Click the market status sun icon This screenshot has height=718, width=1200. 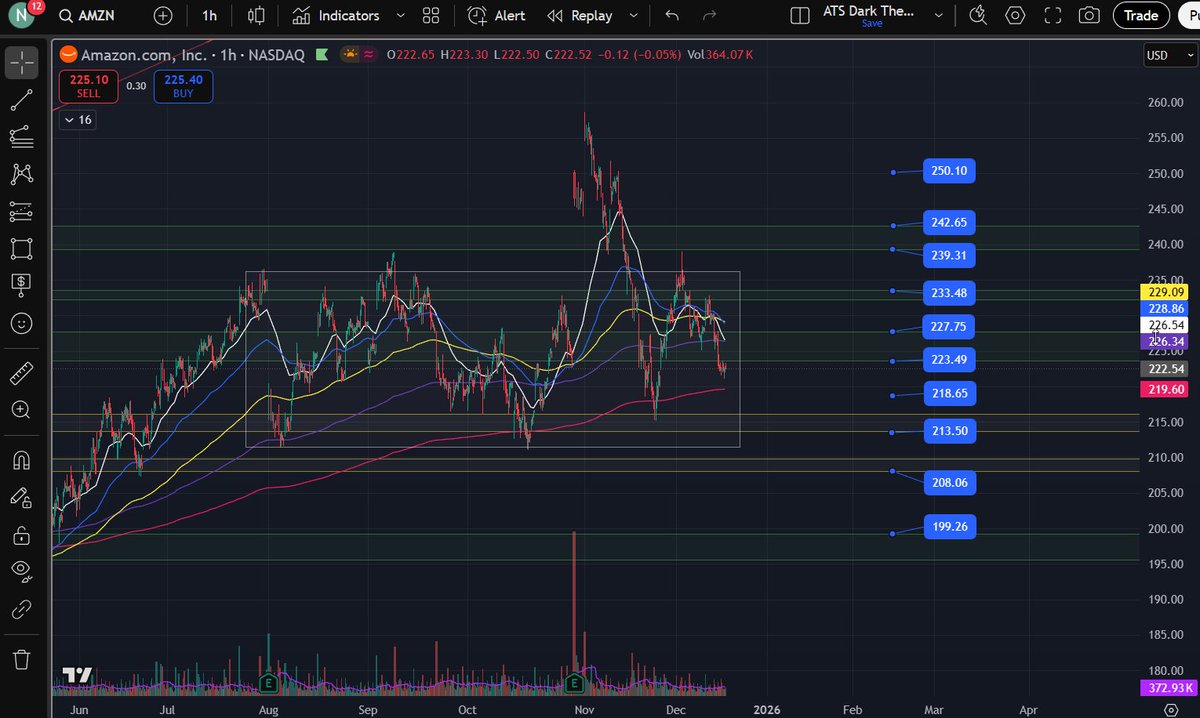(x=350, y=55)
